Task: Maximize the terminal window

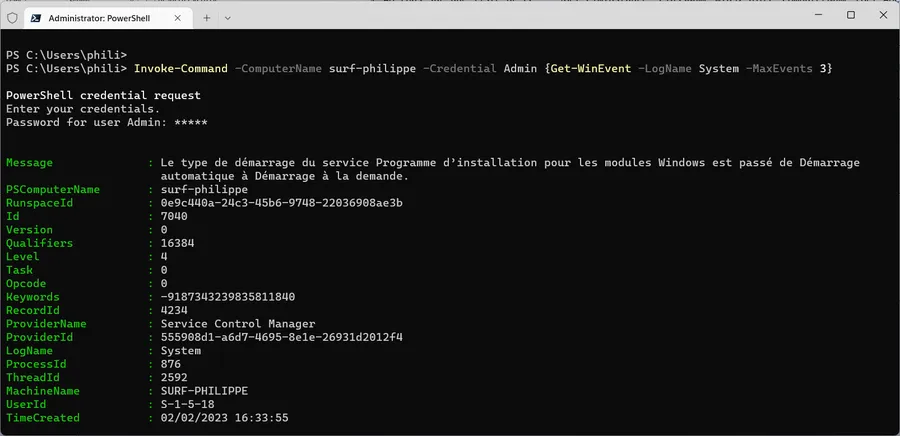Action: coord(851,15)
